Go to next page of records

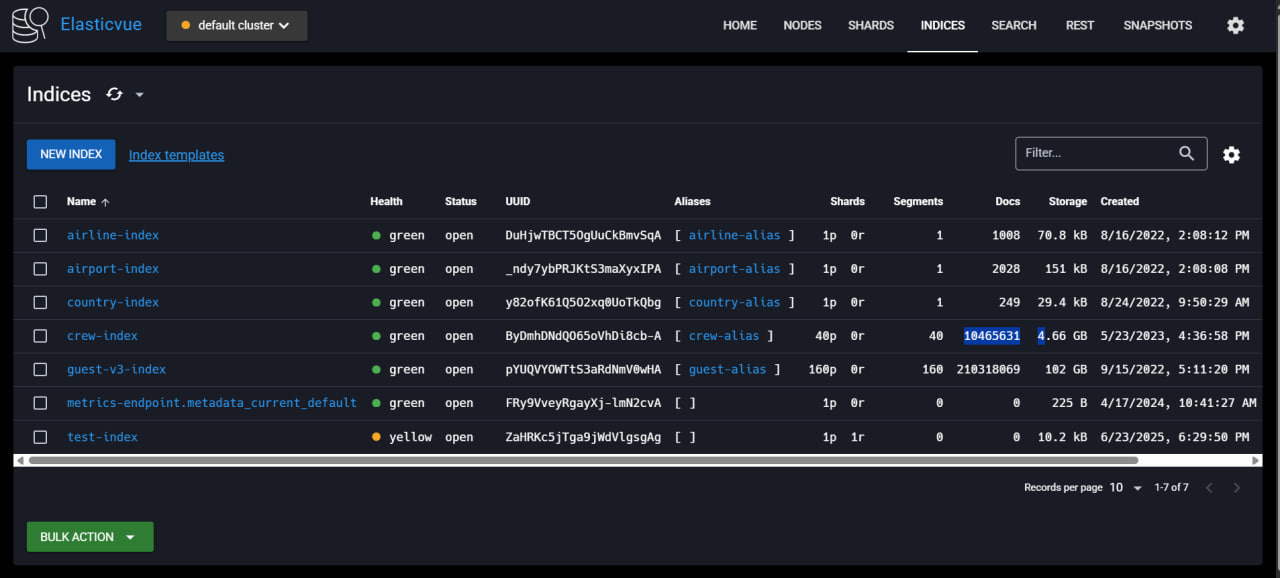pos(1237,488)
